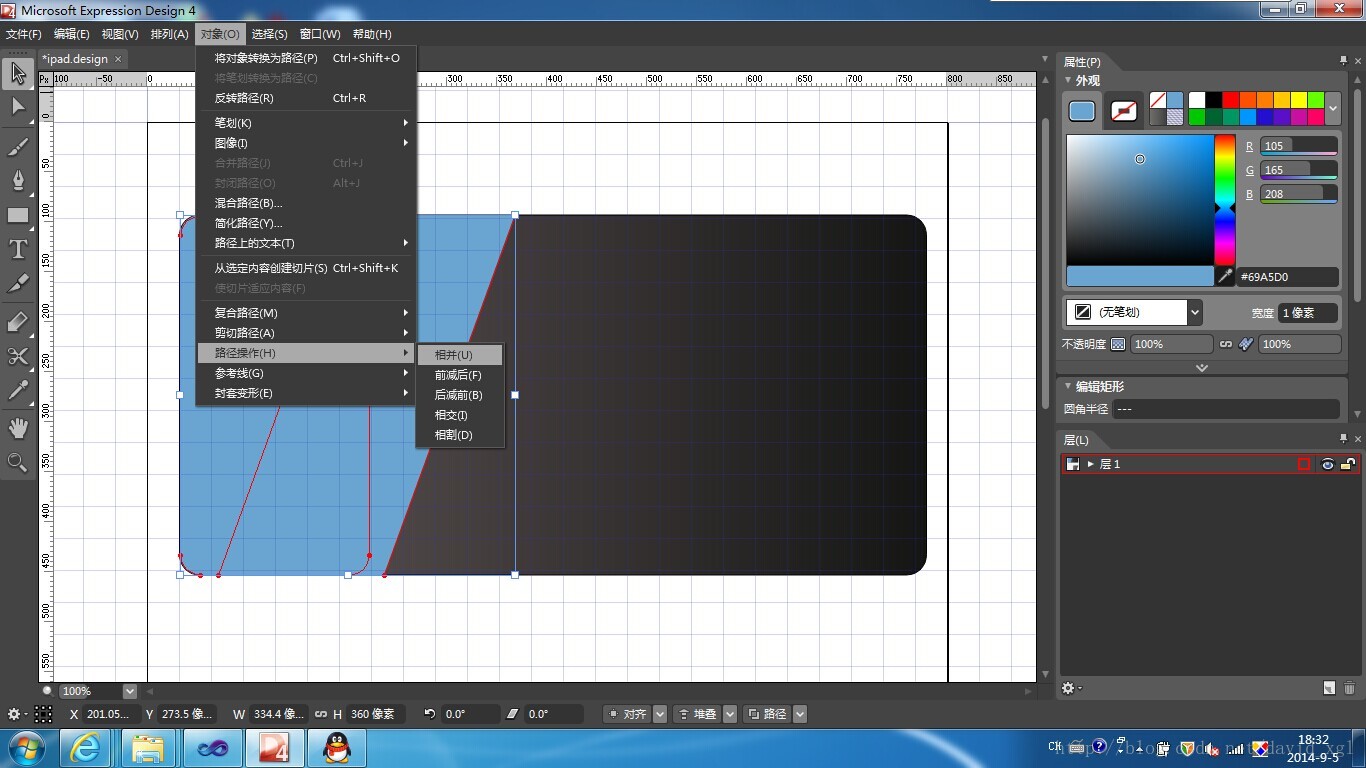Switch to ipad.design document tab
Viewport: 1366px width, 768px height.
pos(75,59)
